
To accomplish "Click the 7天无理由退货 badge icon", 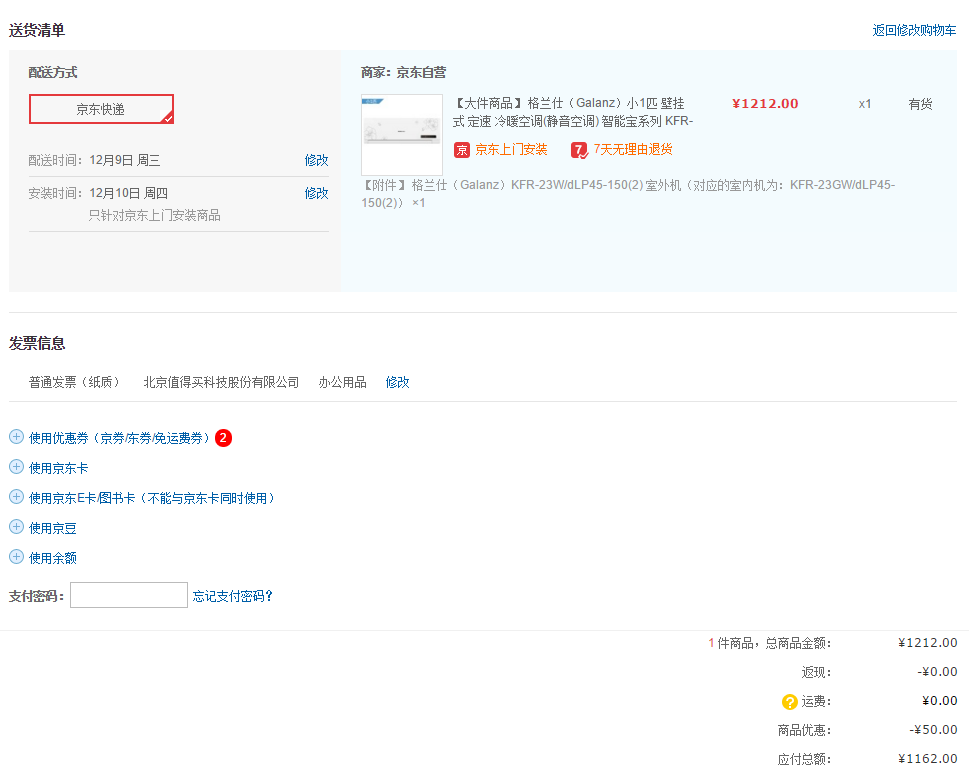I will (x=579, y=150).
